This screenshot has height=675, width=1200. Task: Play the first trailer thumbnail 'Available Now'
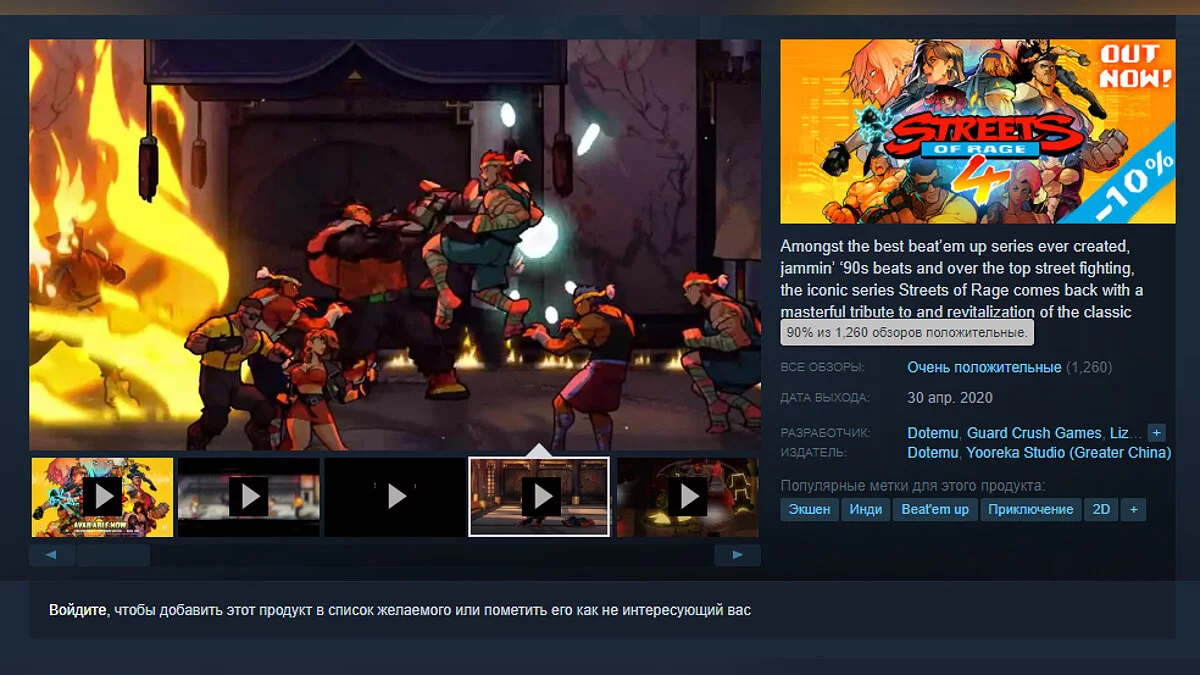click(102, 497)
